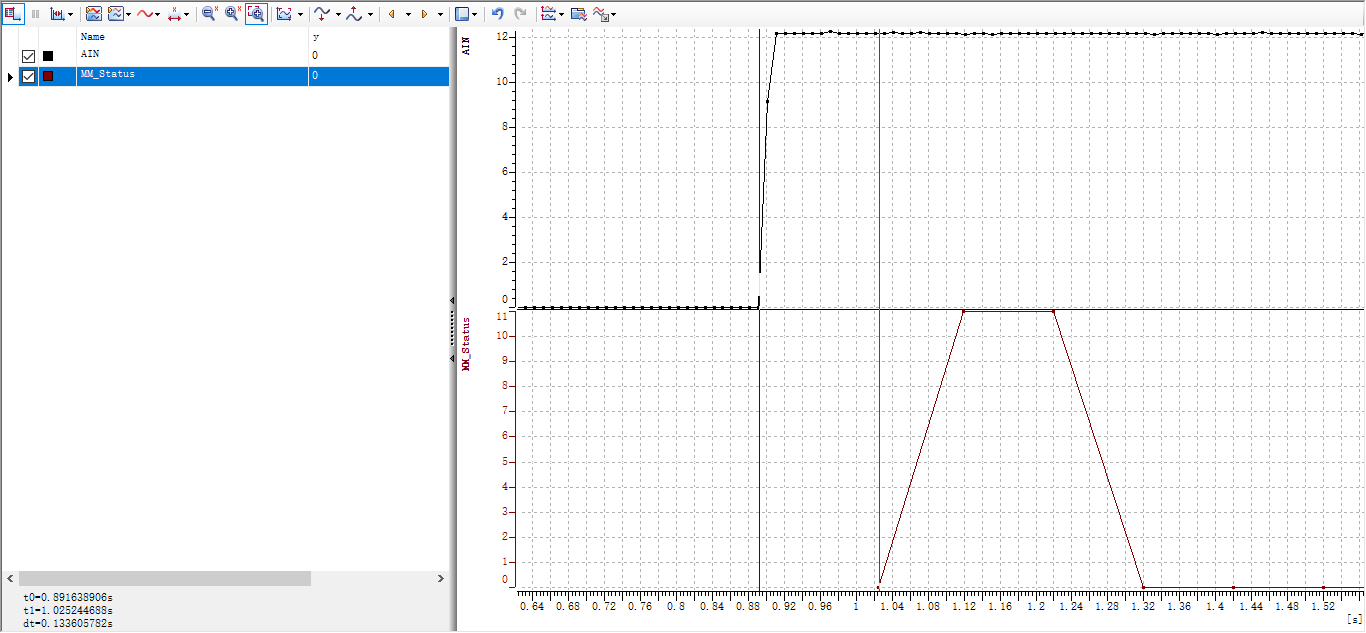Screen dimensions: 1366x633
Task: Click the grey redo arrow
Action: 520,14
